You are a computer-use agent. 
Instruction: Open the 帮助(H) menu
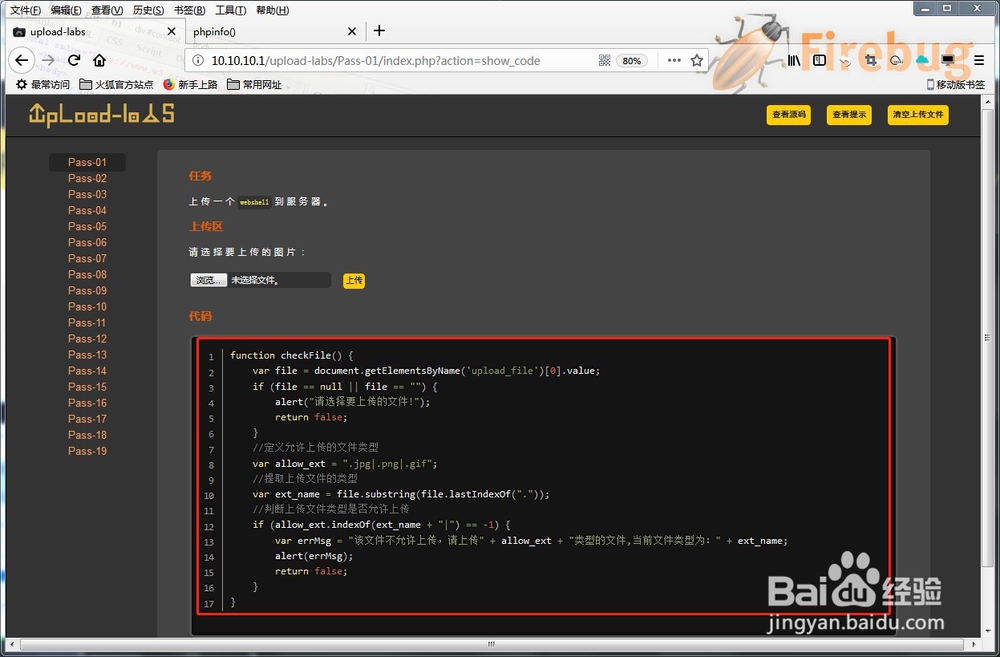pyautogui.click(x=272, y=10)
